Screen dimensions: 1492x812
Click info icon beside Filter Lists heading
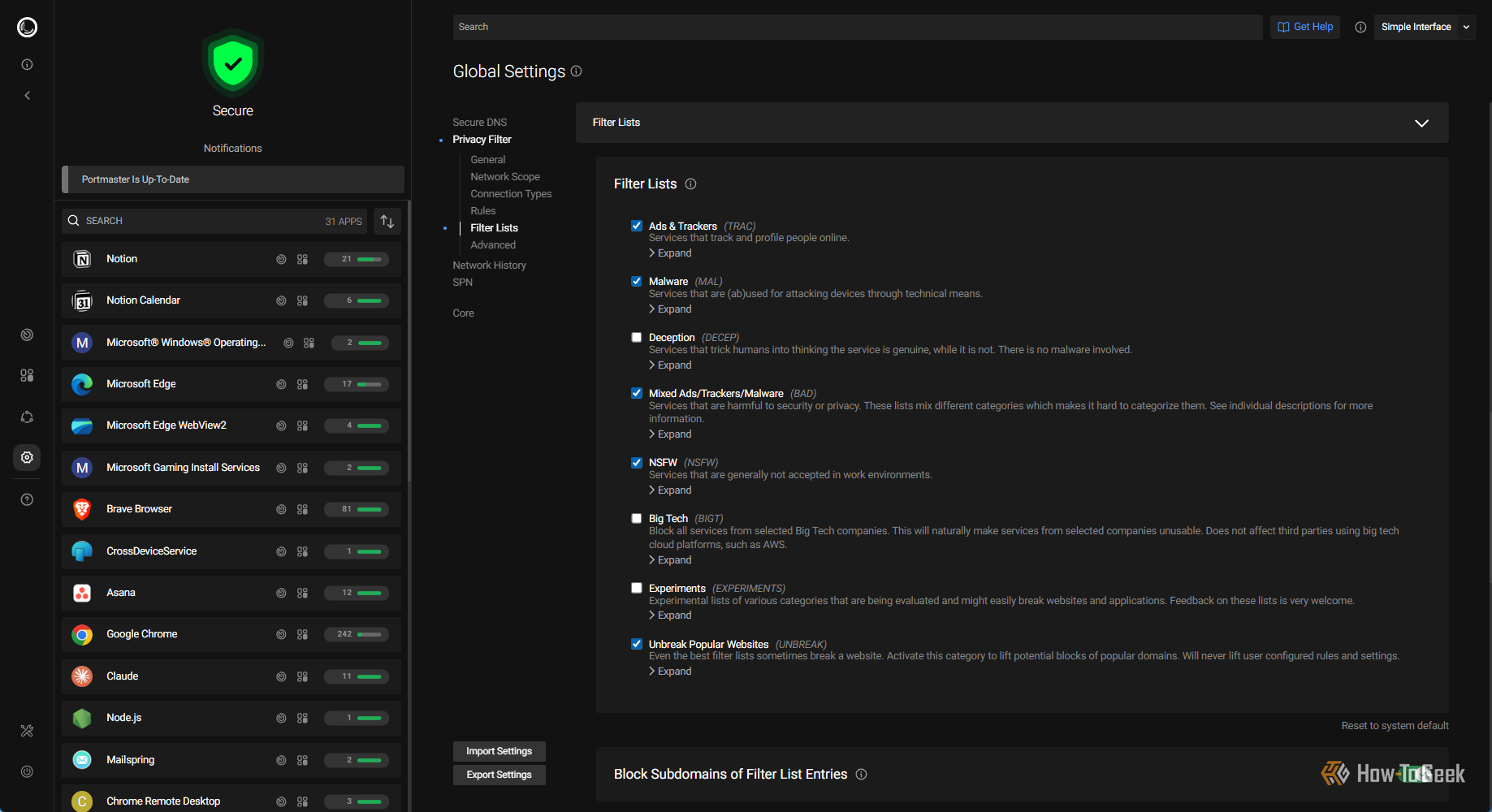click(691, 184)
